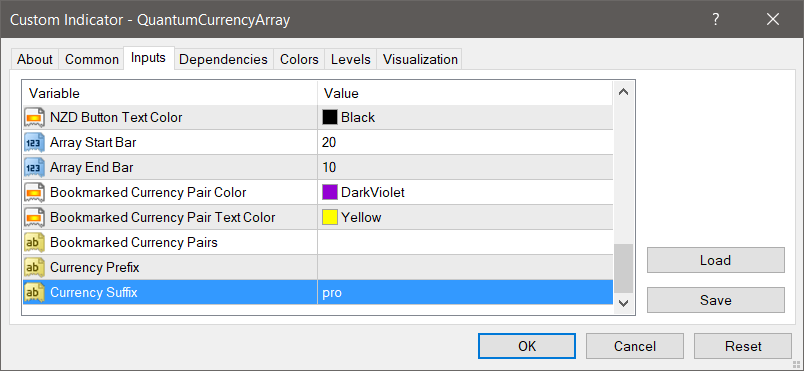Viewport: 804px width, 371px height.
Task: Switch to the Colors tab
Action: pos(299,59)
